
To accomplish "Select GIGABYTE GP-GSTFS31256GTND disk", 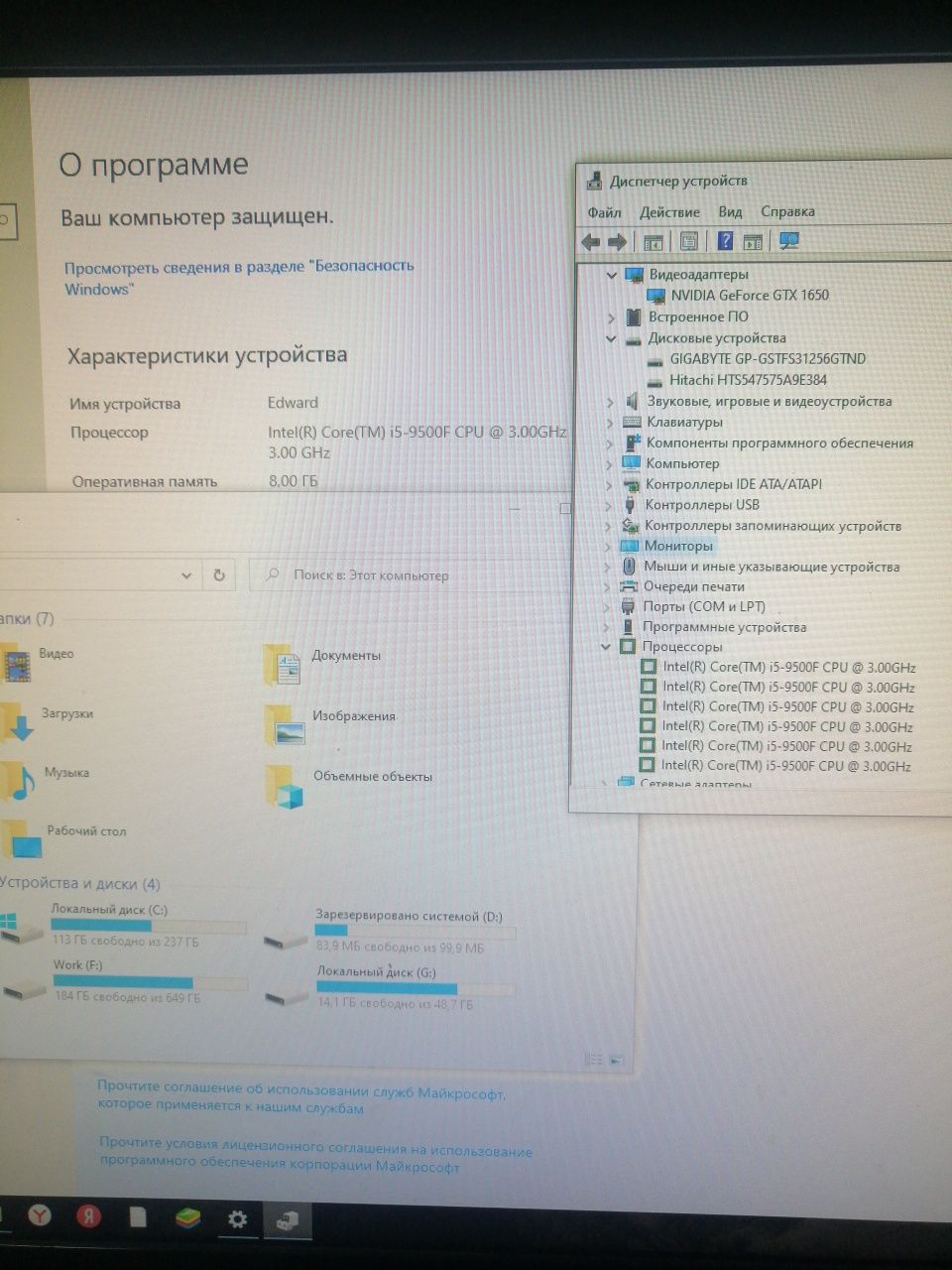I will tap(768, 359).
